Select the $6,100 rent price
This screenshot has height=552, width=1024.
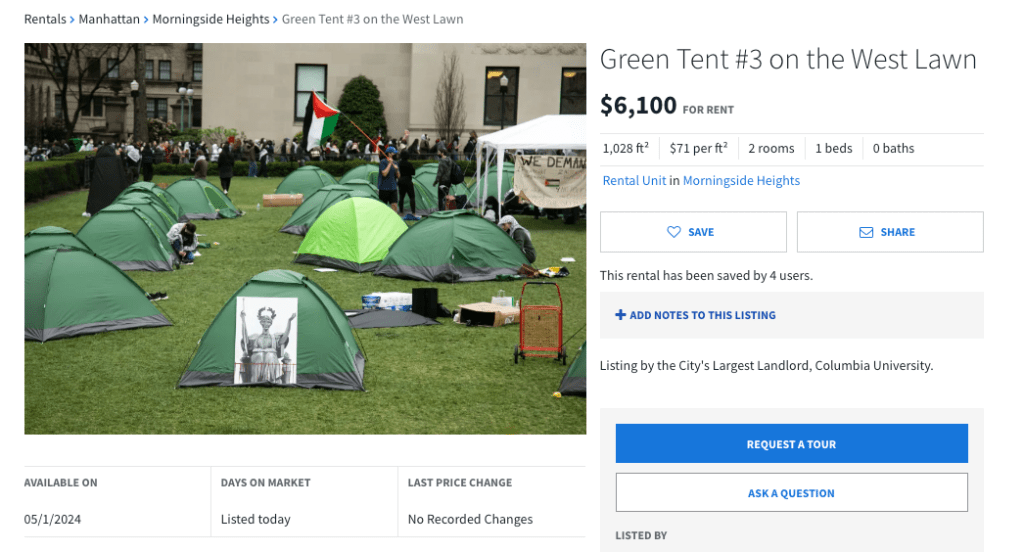click(x=638, y=105)
